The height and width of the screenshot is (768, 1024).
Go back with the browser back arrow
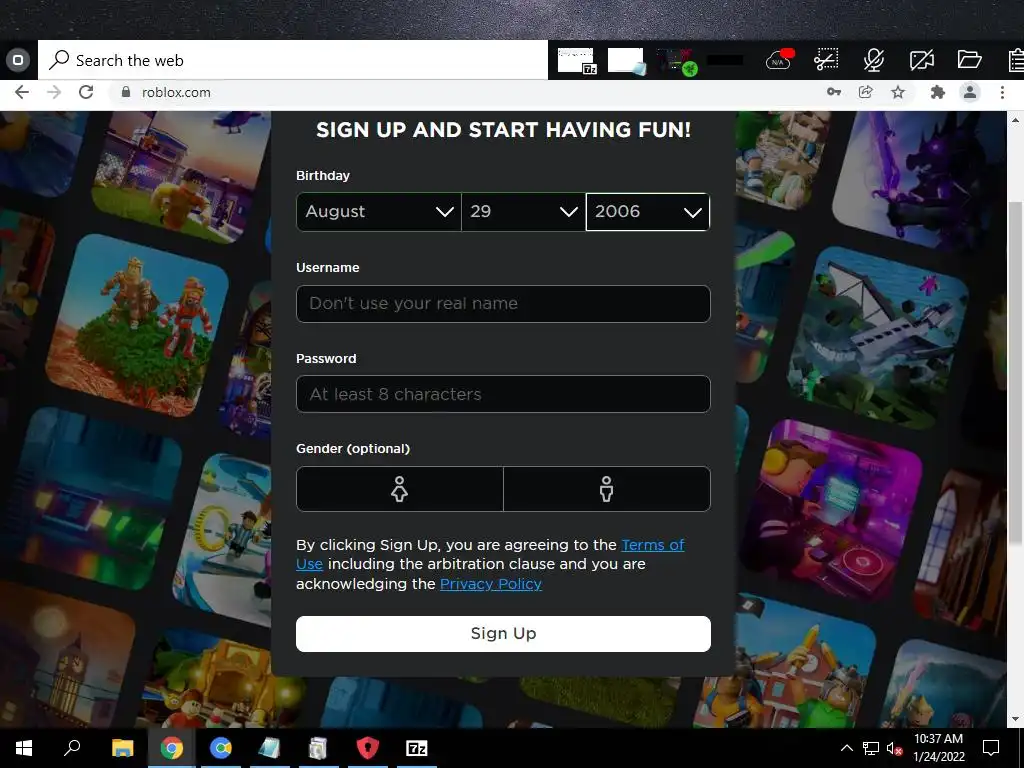[x=22, y=92]
